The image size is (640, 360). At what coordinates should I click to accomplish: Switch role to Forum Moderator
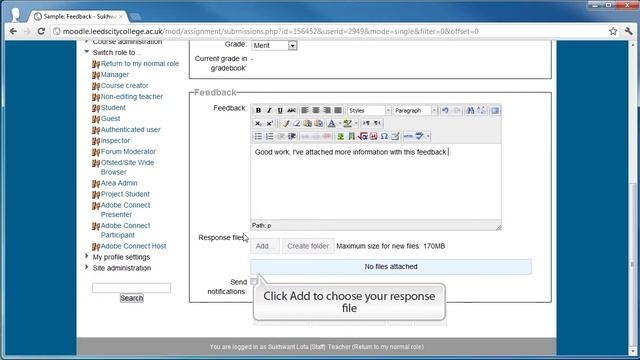(128, 152)
